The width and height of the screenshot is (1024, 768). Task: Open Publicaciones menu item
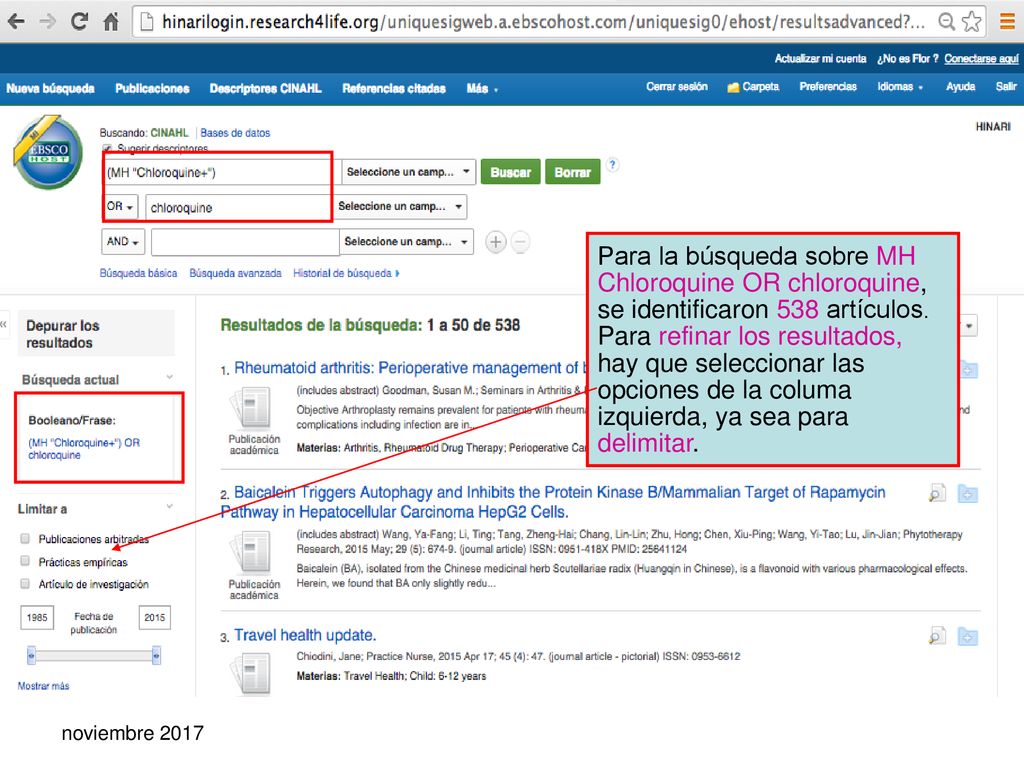click(152, 89)
